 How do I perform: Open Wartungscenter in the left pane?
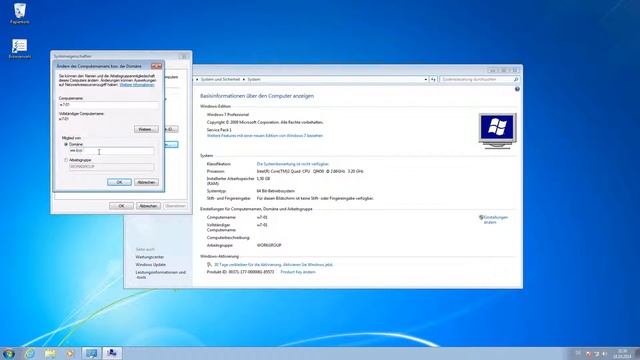150,257
